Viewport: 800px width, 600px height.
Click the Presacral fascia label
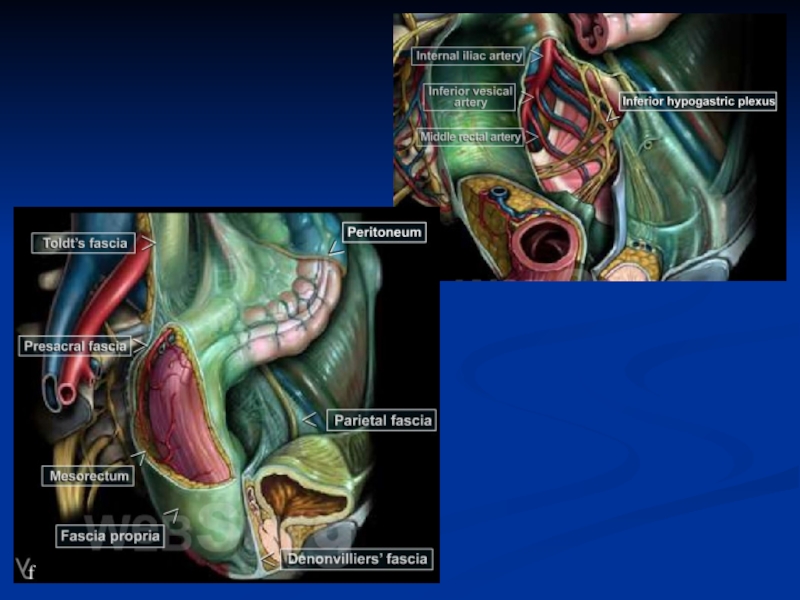[76, 346]
